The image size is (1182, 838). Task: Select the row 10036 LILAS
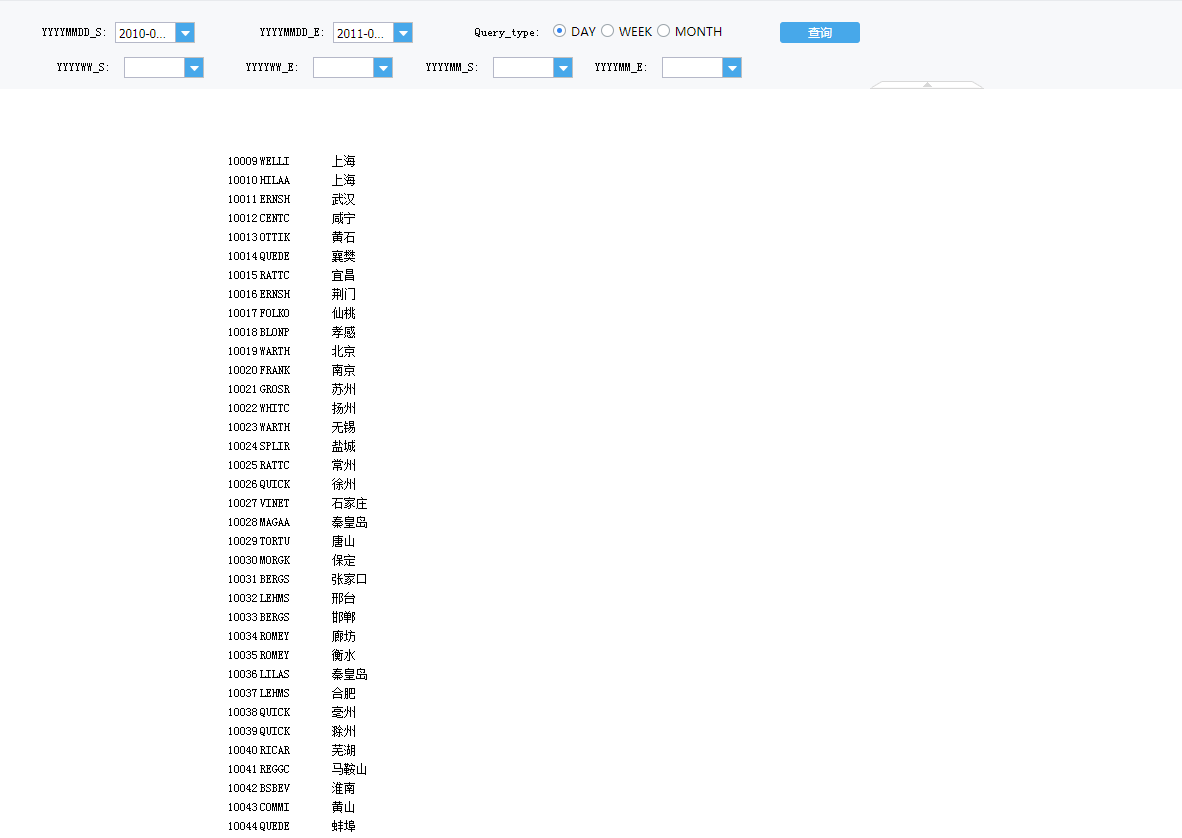[x=298, y=674]
